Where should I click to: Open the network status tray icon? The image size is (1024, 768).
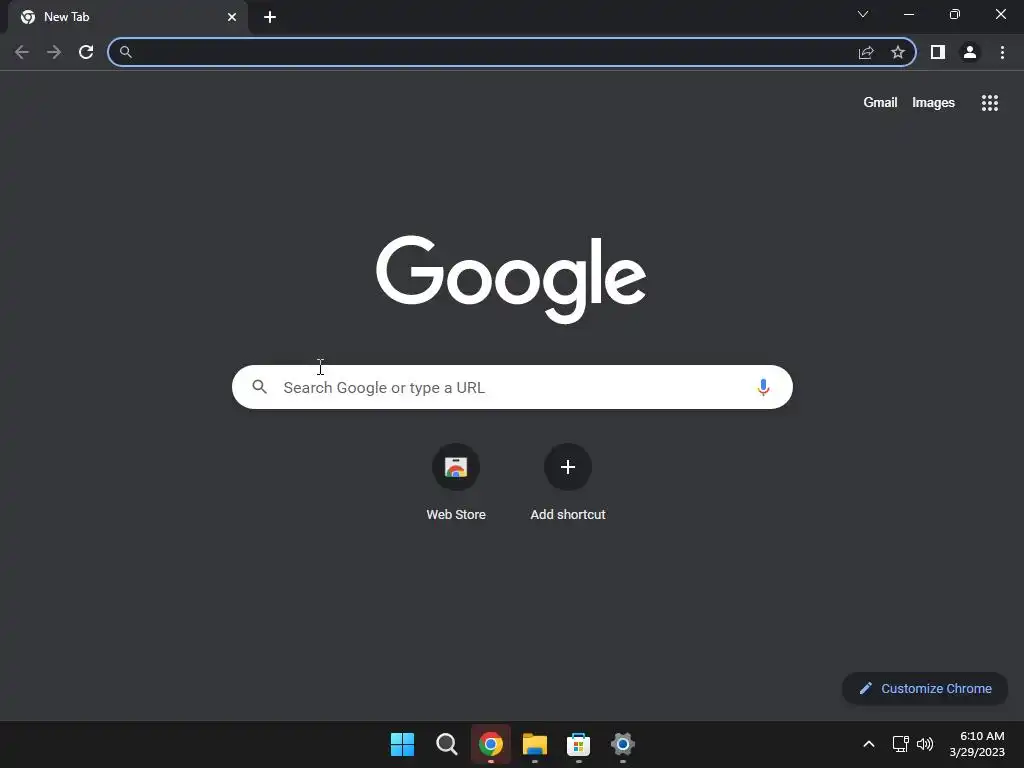[x=901, y=744]
